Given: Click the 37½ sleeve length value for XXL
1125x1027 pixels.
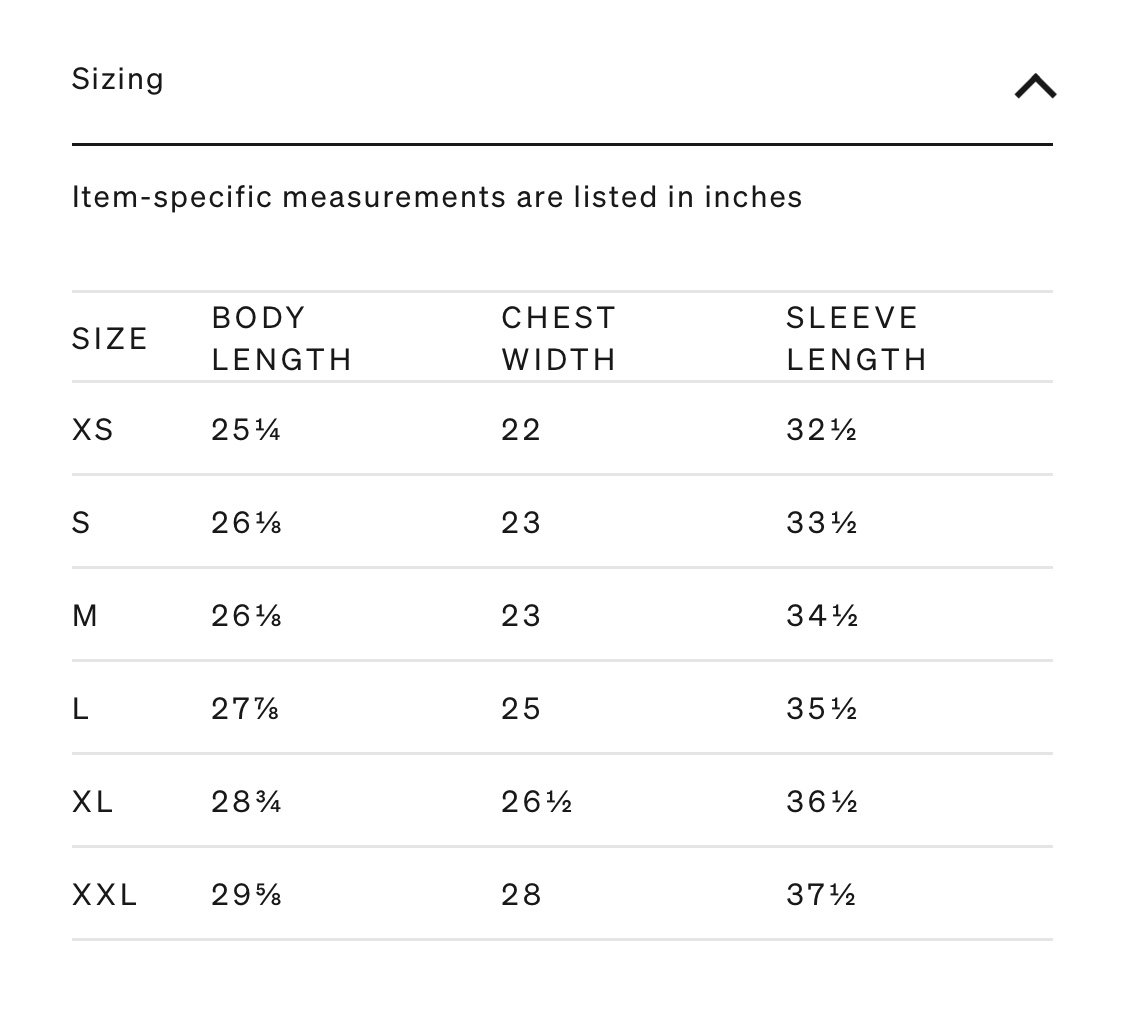Looking at the screenshot, I should (822, 895).
